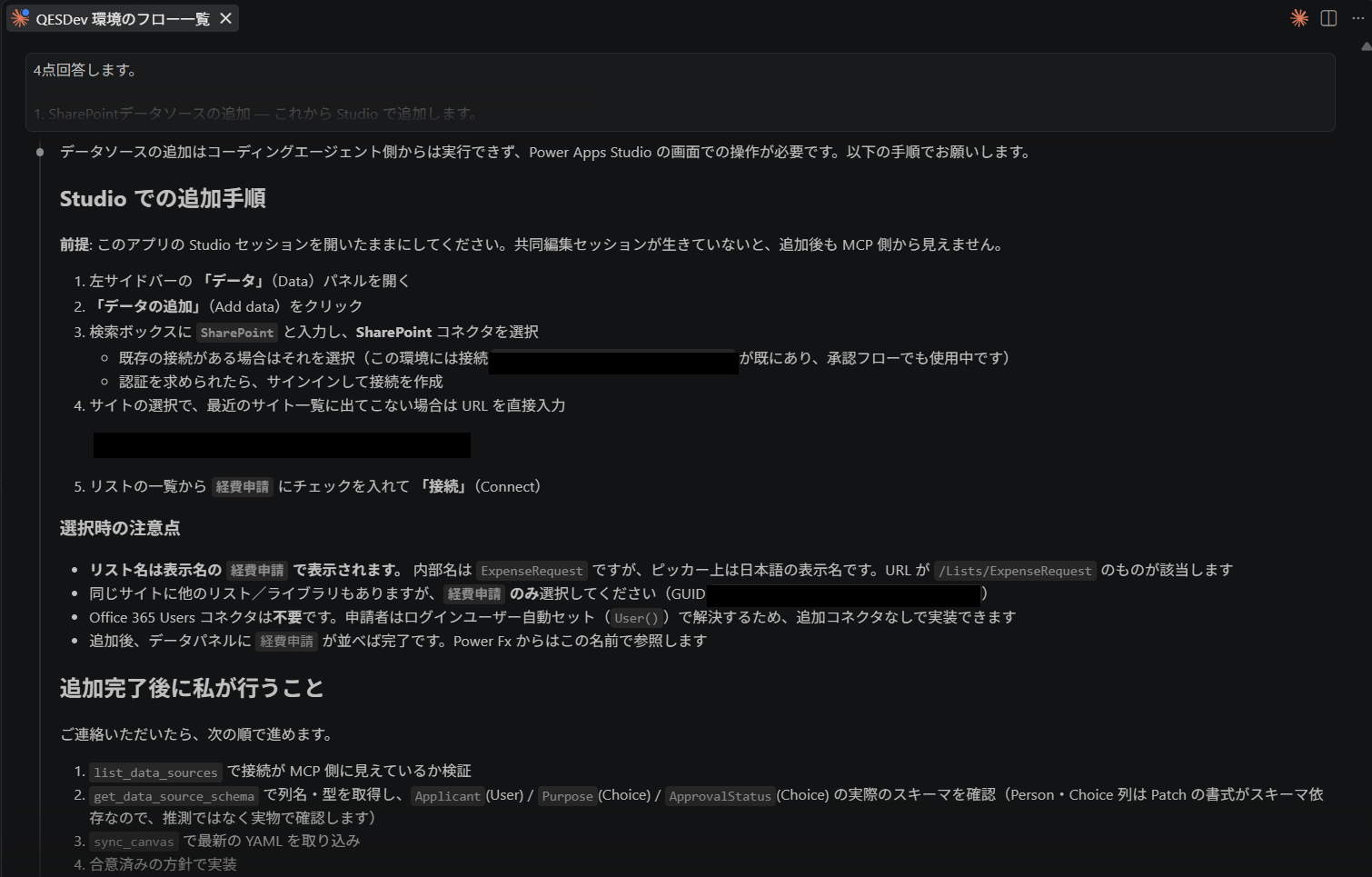Screen dimensions: 1372x877
Task: Click the '経費申請' chip in step 5
Action: (243, 487)
